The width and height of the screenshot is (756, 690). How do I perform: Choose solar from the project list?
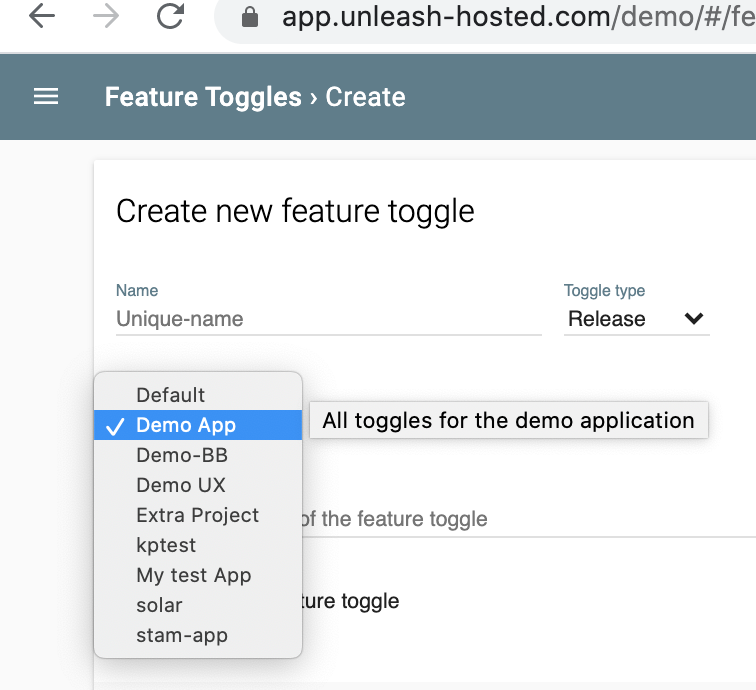tap(159, 605)
